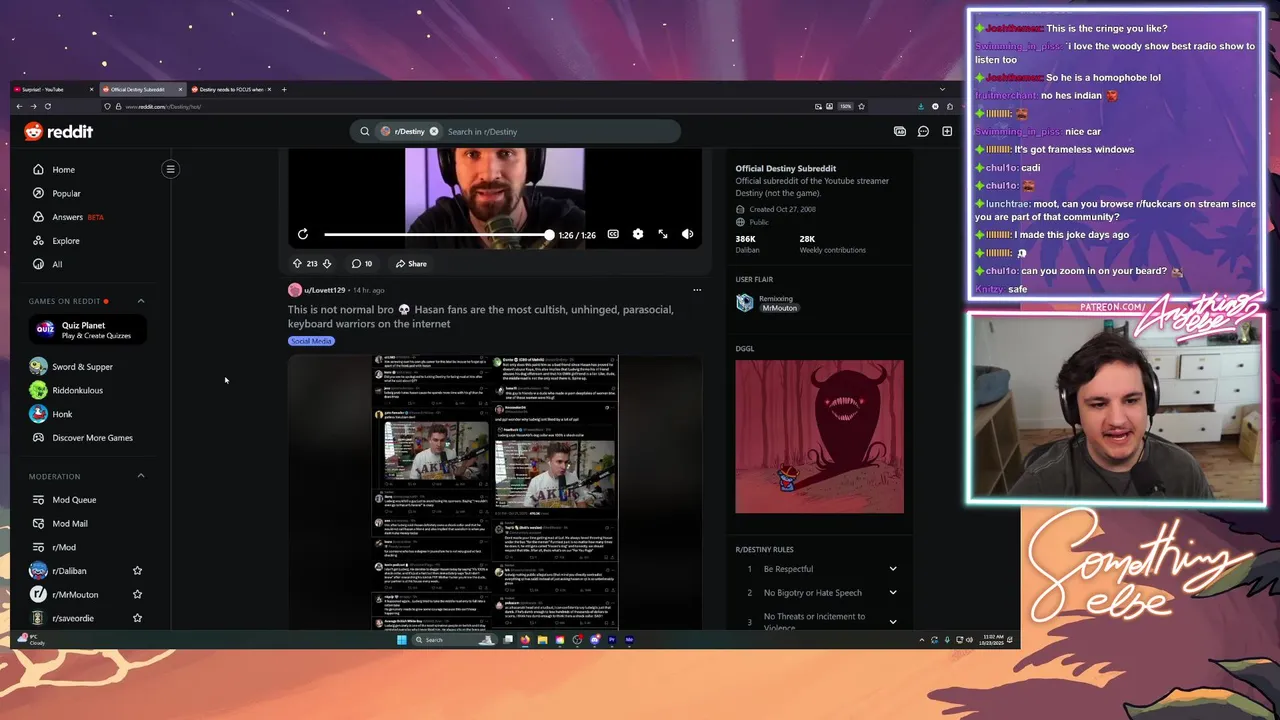
Task: Open the Hasan fans post title
Action: (481, 316)
